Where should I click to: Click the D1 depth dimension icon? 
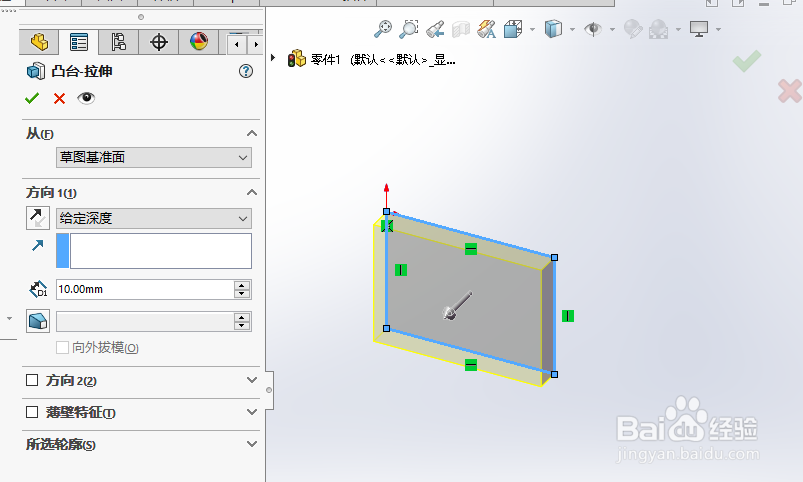38,289
